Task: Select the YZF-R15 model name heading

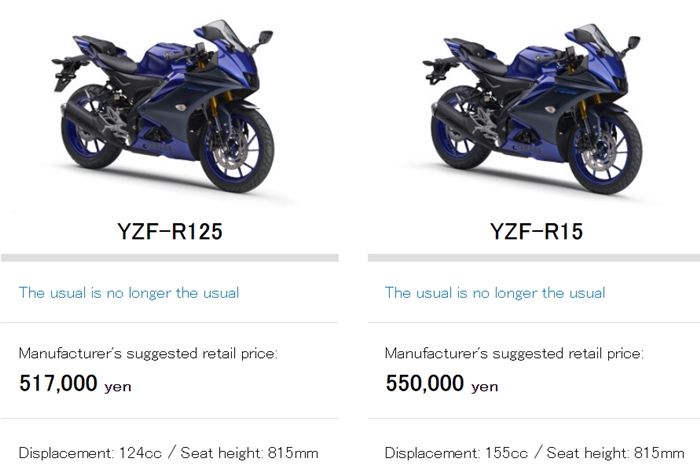Action: [x=536, y=232]
